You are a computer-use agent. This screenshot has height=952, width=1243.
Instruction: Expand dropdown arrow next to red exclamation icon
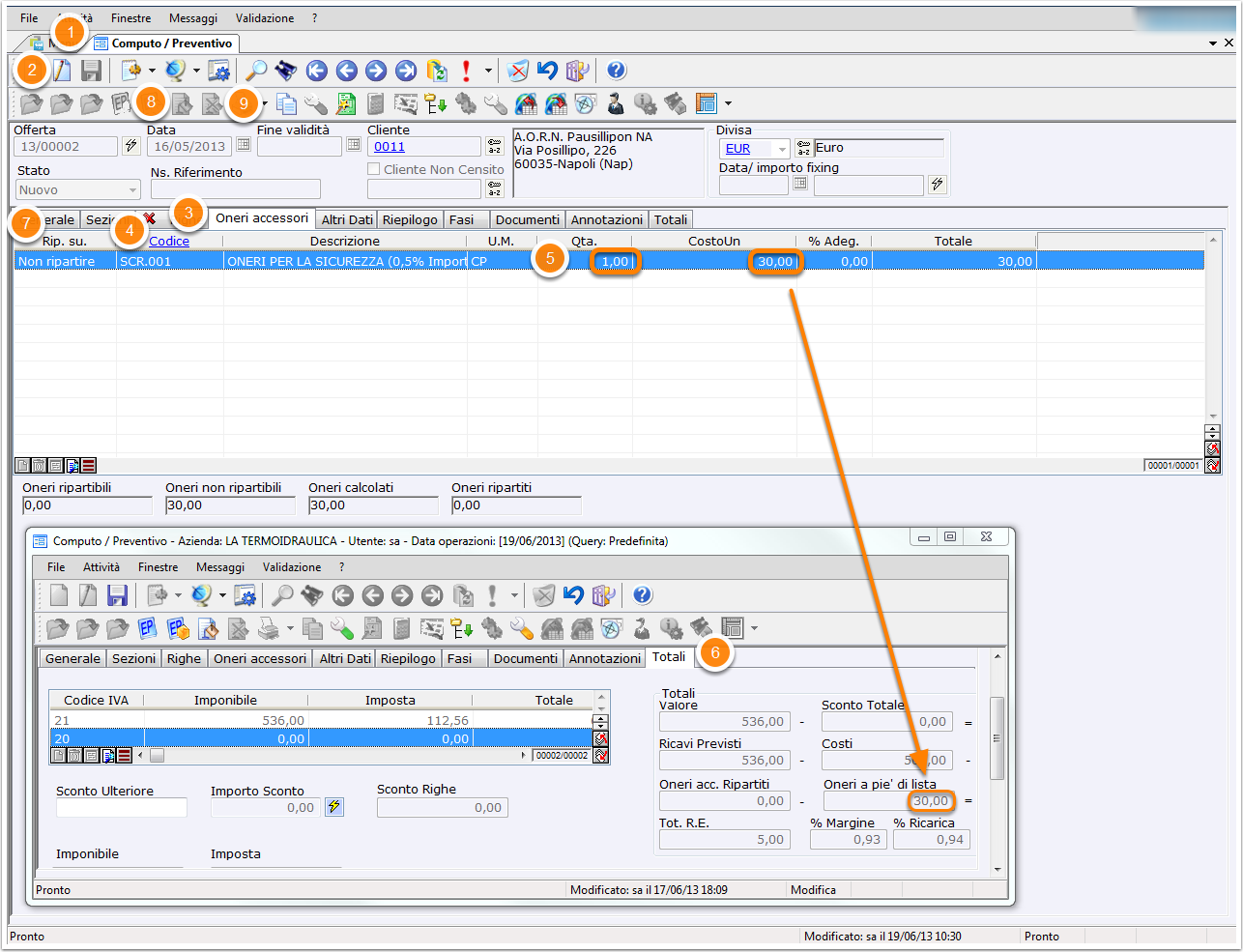[488, 71]
